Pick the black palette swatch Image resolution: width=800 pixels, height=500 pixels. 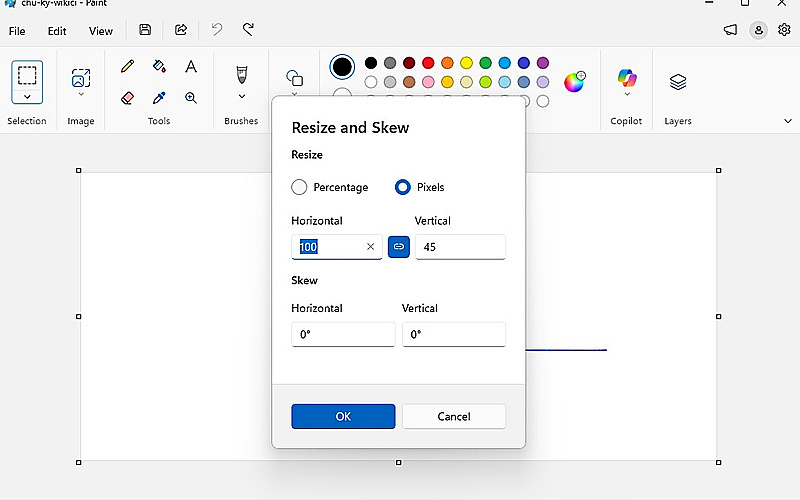tap(371, 63)
